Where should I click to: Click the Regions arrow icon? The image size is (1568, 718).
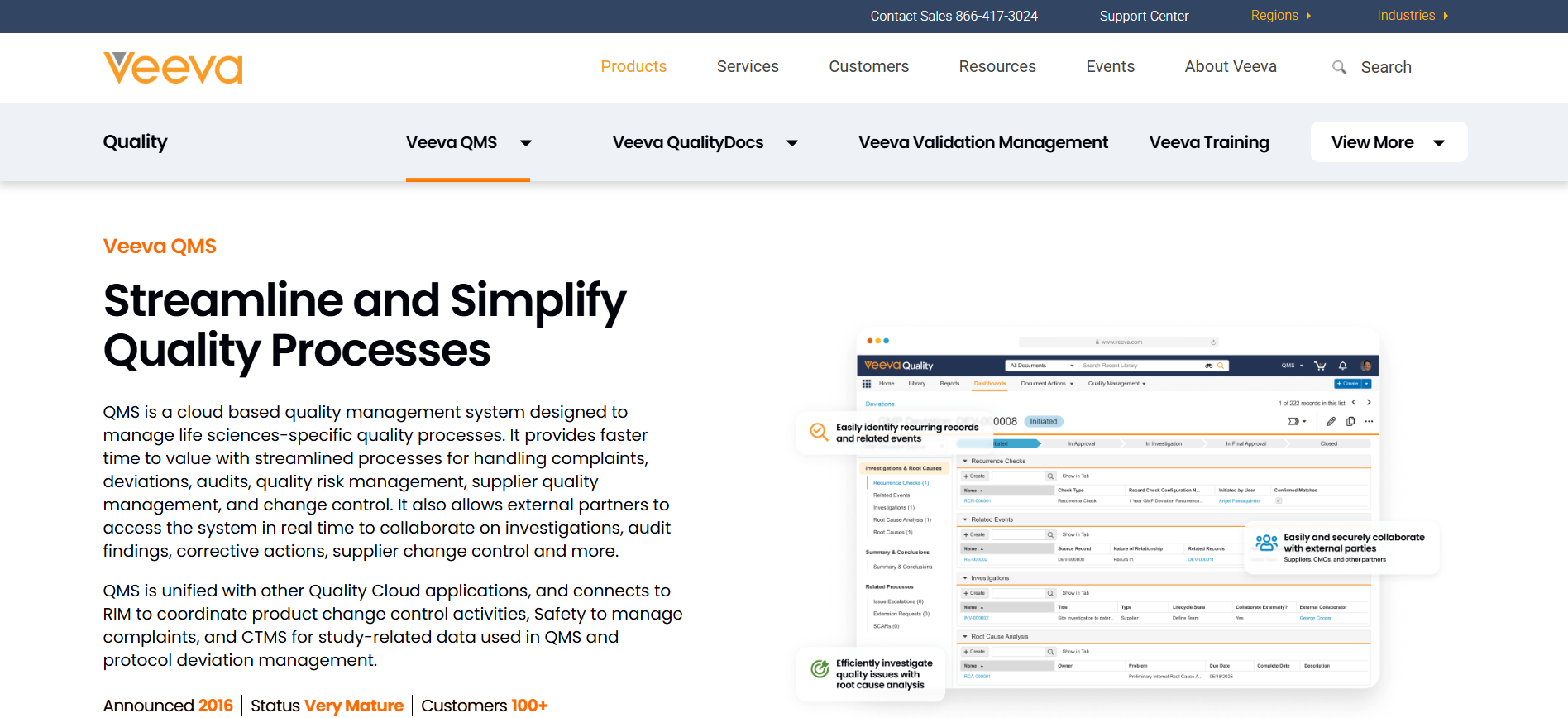click(1308, 16)
